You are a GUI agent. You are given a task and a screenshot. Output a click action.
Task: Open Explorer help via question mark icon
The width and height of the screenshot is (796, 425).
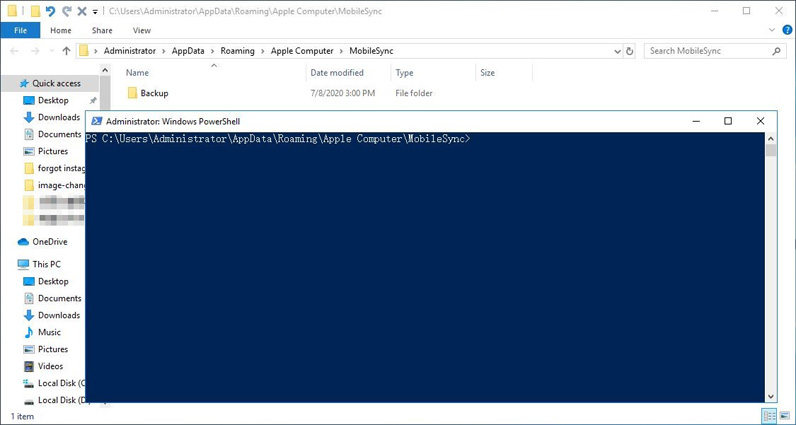[x=785, y=31]
